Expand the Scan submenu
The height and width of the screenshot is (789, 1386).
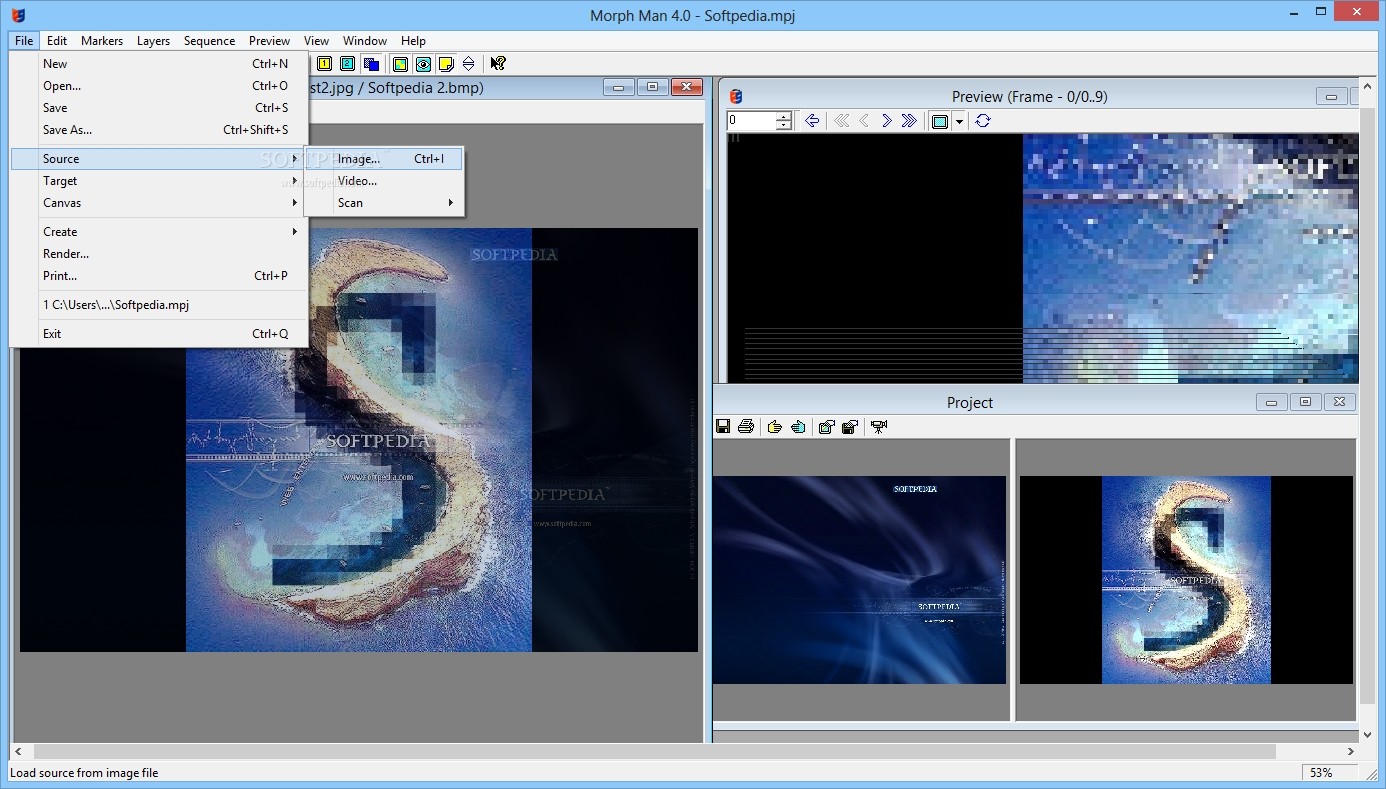[x=384, y=203]
